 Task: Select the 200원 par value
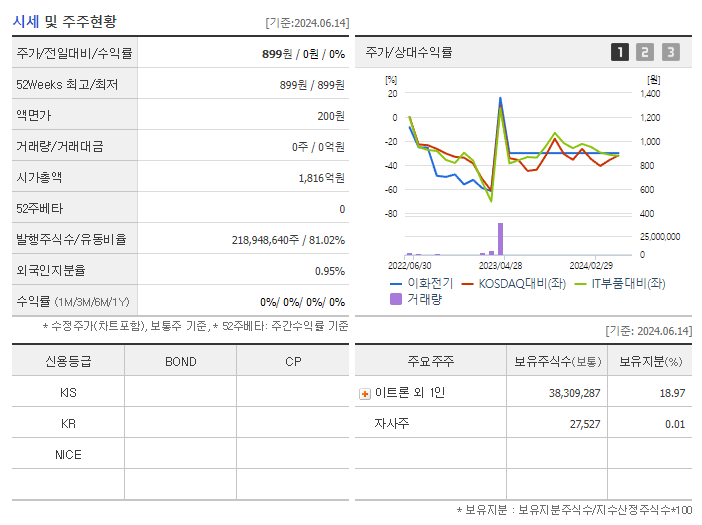[331, 116]
